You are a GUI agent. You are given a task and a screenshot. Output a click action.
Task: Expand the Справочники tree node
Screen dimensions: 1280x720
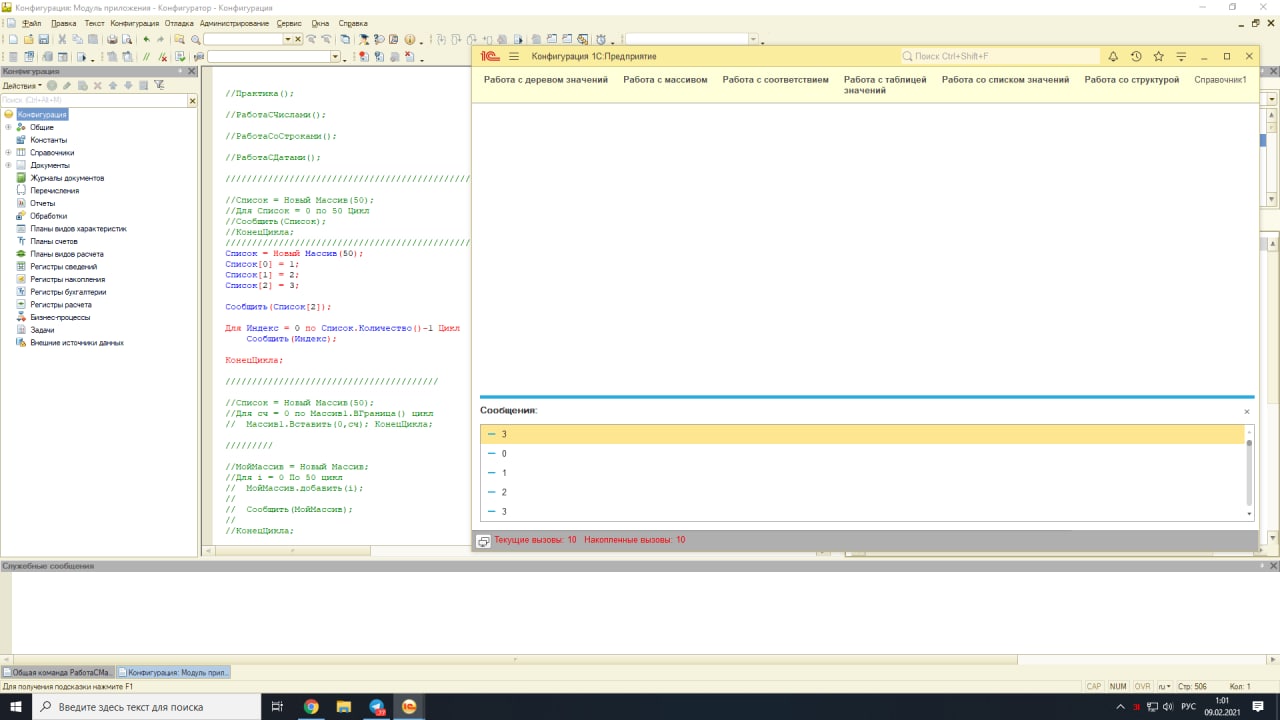tap(8, 153)
